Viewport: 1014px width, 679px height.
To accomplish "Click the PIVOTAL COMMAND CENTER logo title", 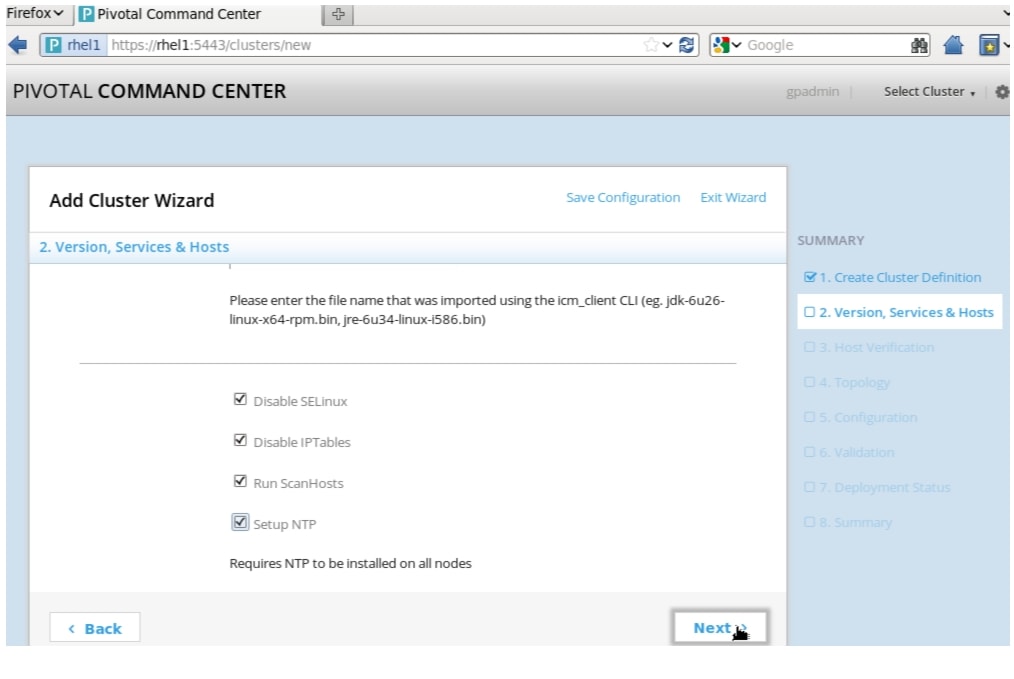I will [149, 91].
